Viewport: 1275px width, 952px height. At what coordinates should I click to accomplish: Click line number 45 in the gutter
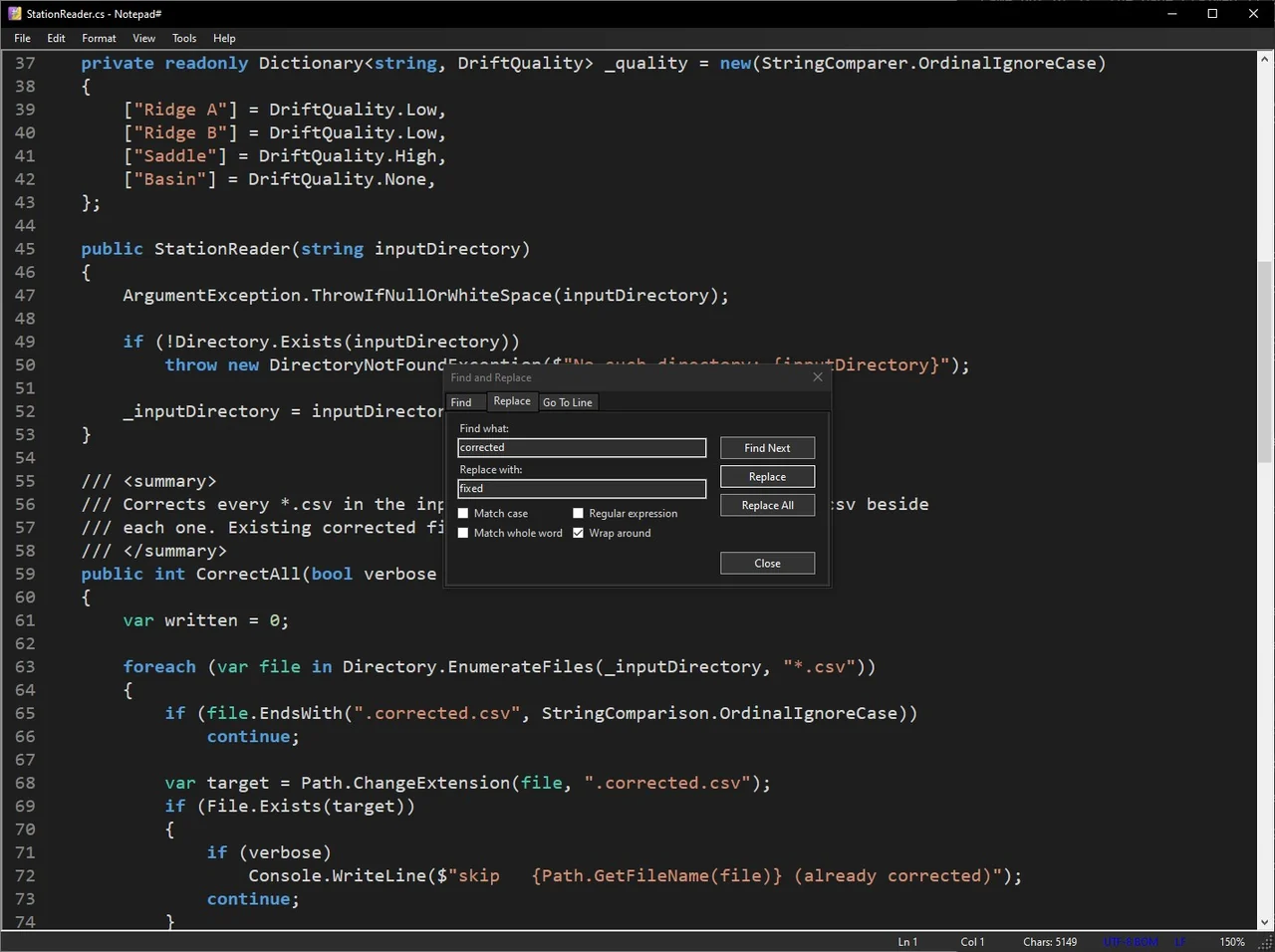pos(25,249)
